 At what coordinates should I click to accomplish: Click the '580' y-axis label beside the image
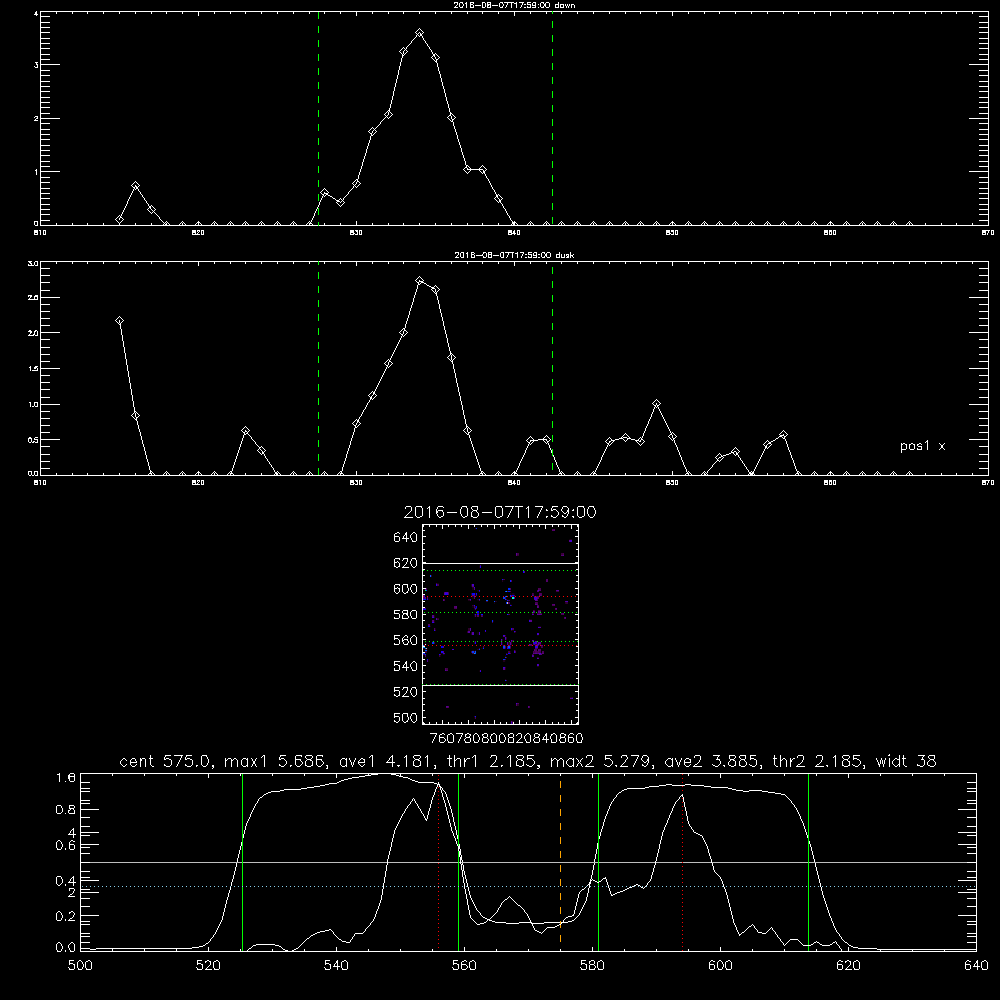[x=406, y=615]
